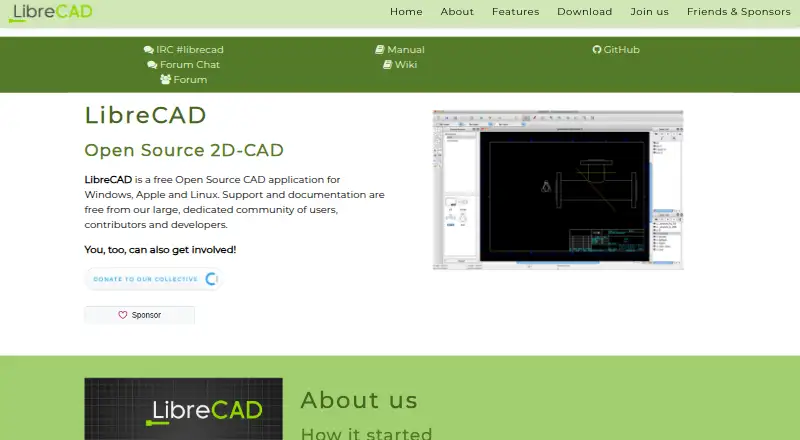The width and height of the screenshot is (800, 440).
Task: Click the Forum Chat bubble icon
Action: pyautogui.click(x=152, y=65)
